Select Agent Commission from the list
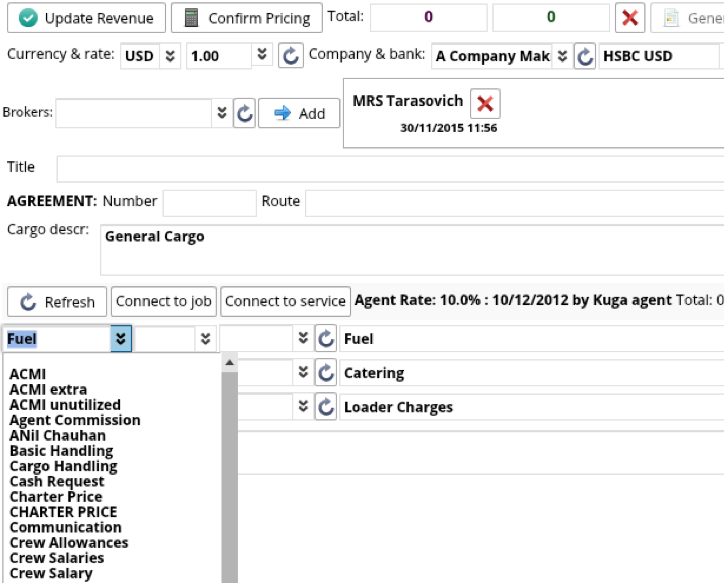 (x=74, y=420)
